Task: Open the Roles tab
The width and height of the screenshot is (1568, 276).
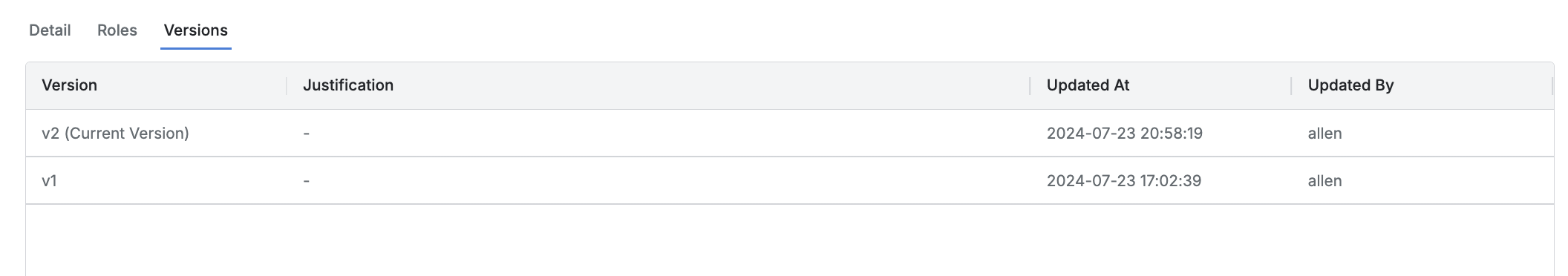Action: click(x=117, y=30)
